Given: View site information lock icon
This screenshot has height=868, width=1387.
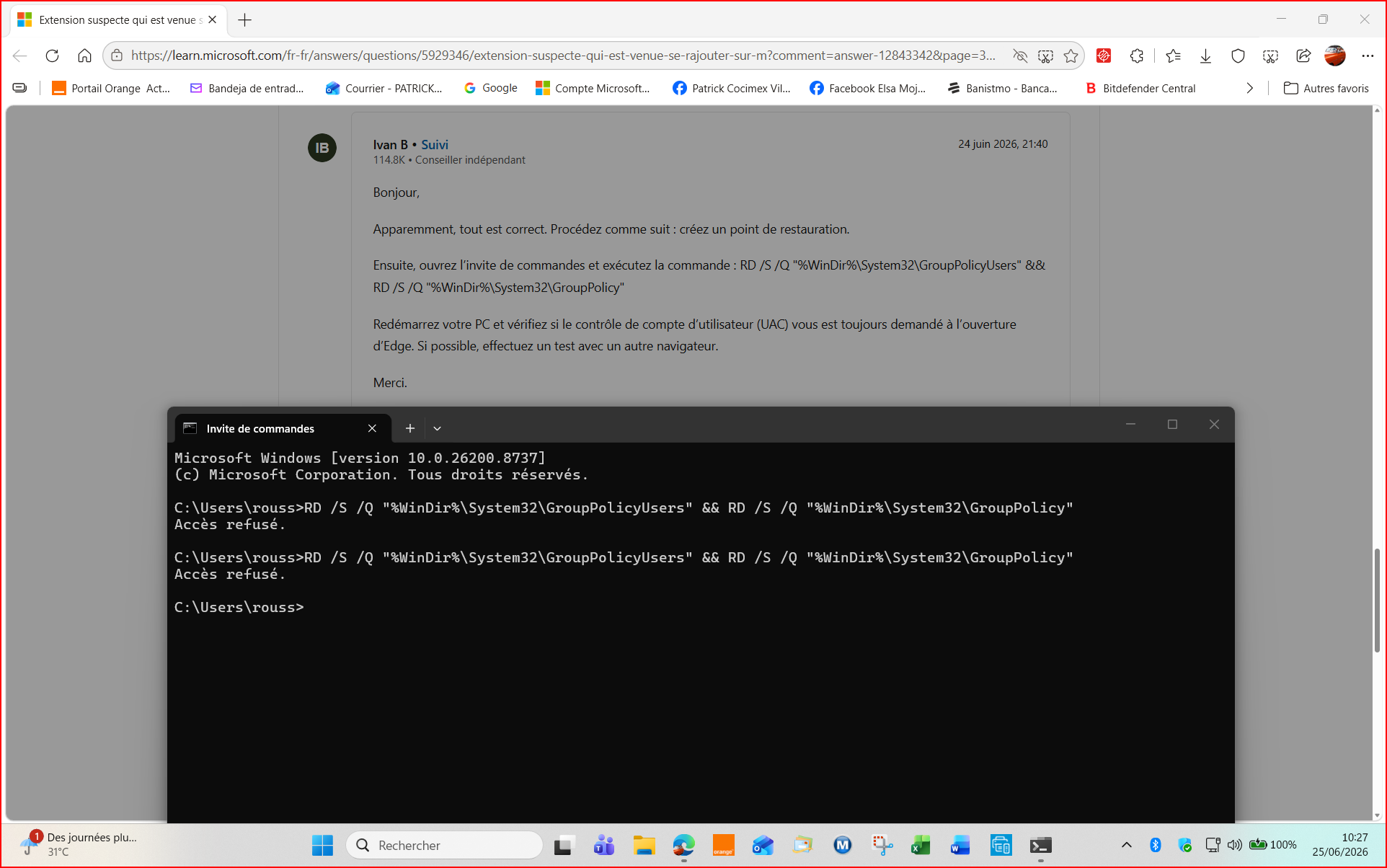Looking at the screenshot, I should tap(117, 56).
